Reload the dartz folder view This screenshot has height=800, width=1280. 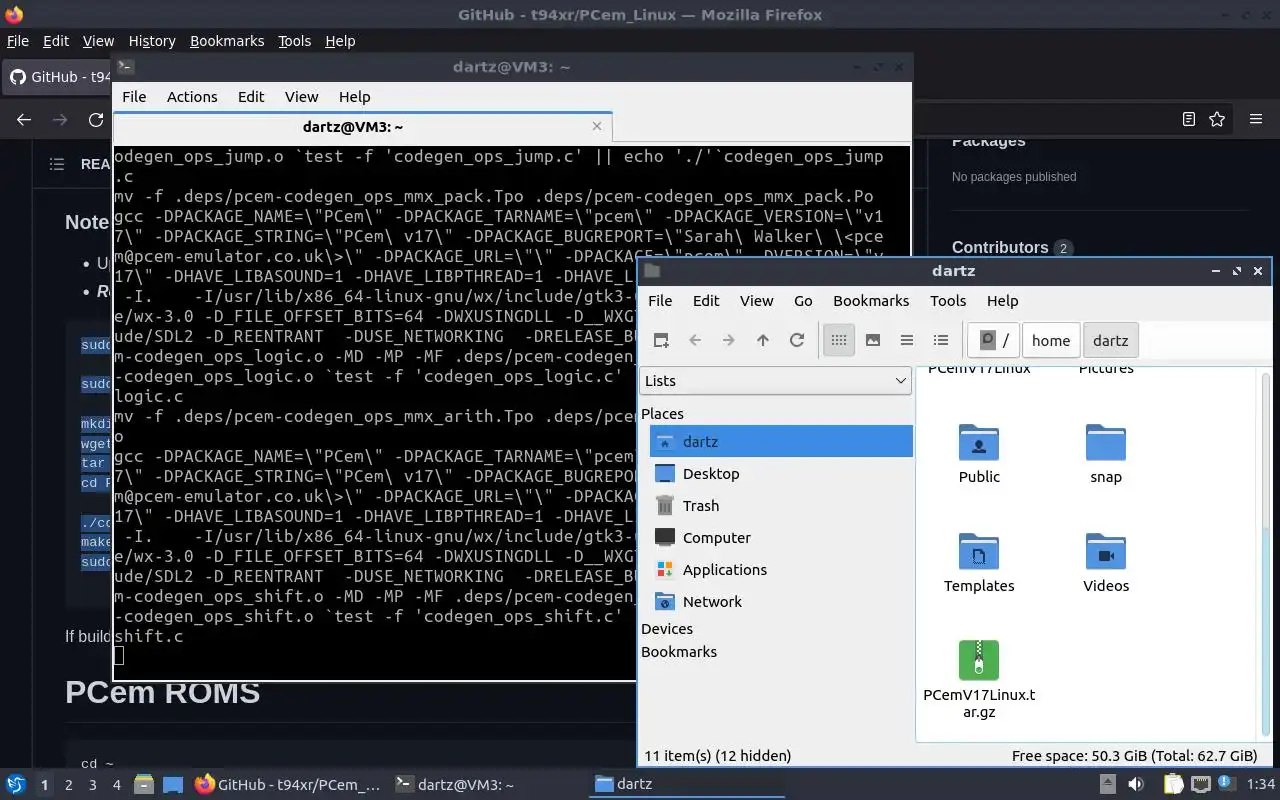[797, 340]
